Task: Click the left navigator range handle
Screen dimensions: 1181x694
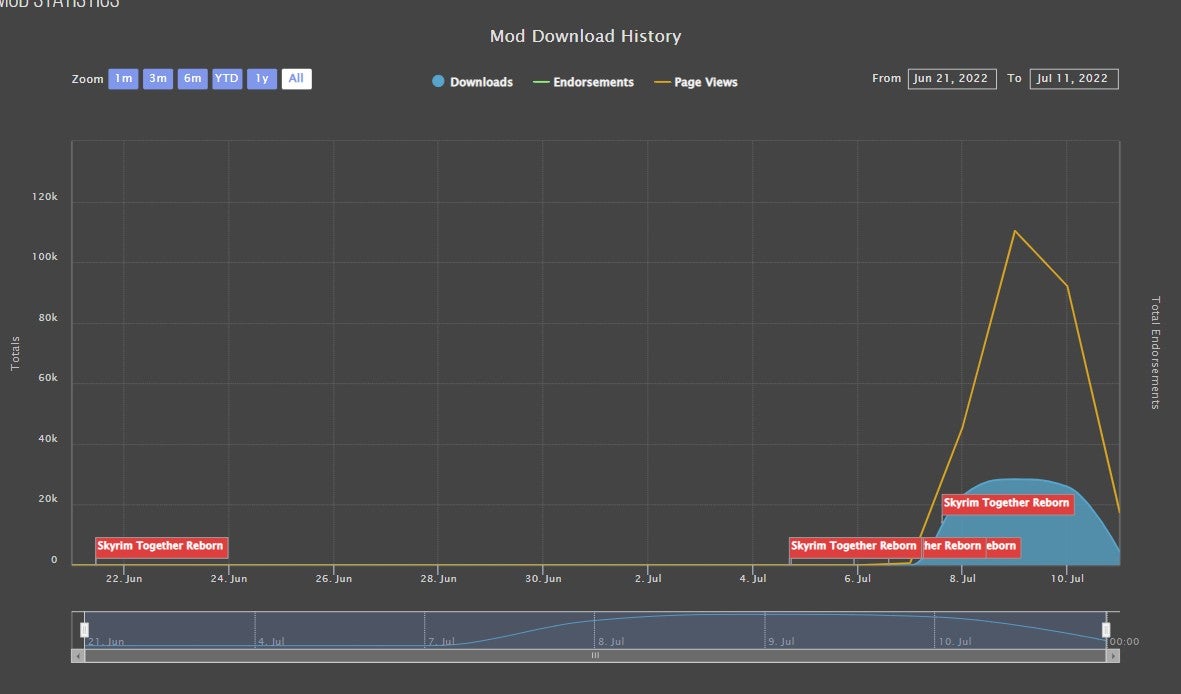Action: (x=85, y=629)
